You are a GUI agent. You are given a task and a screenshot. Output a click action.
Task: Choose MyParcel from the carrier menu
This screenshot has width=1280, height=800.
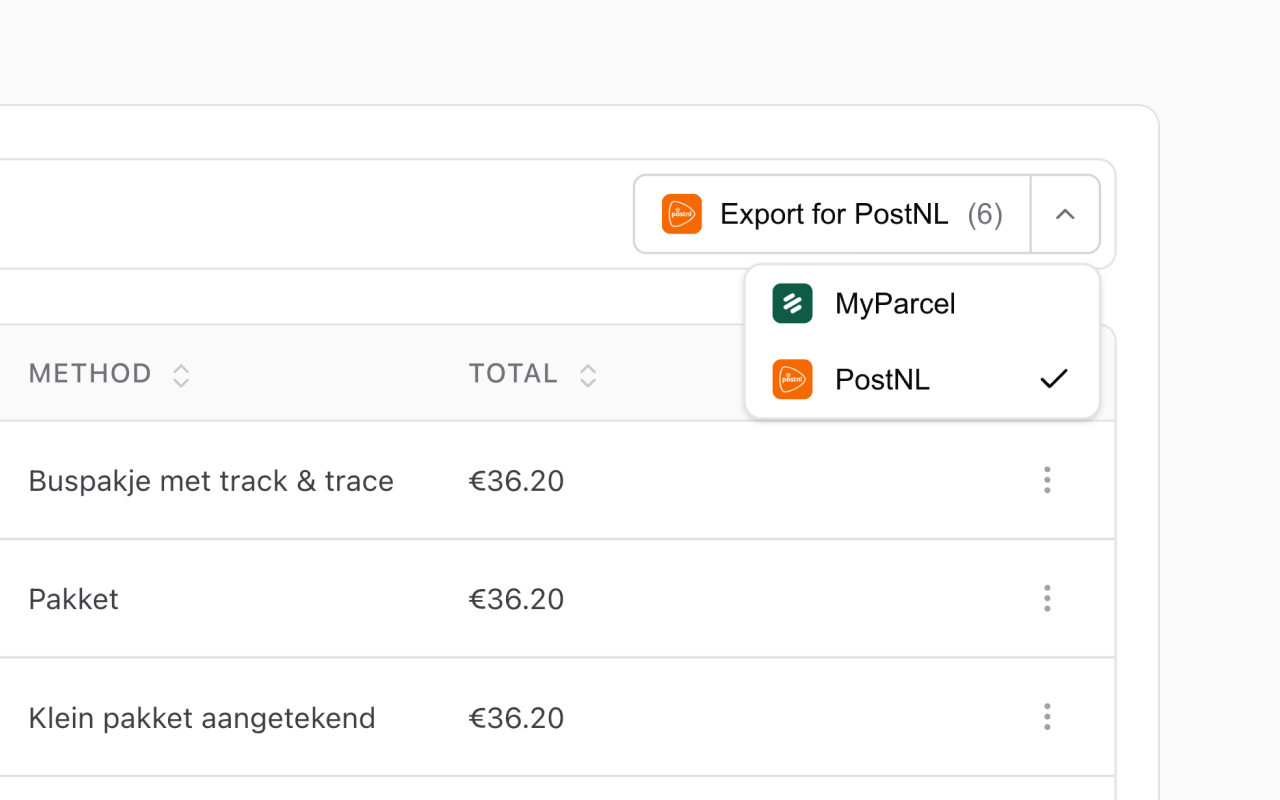tap(895, 303)
